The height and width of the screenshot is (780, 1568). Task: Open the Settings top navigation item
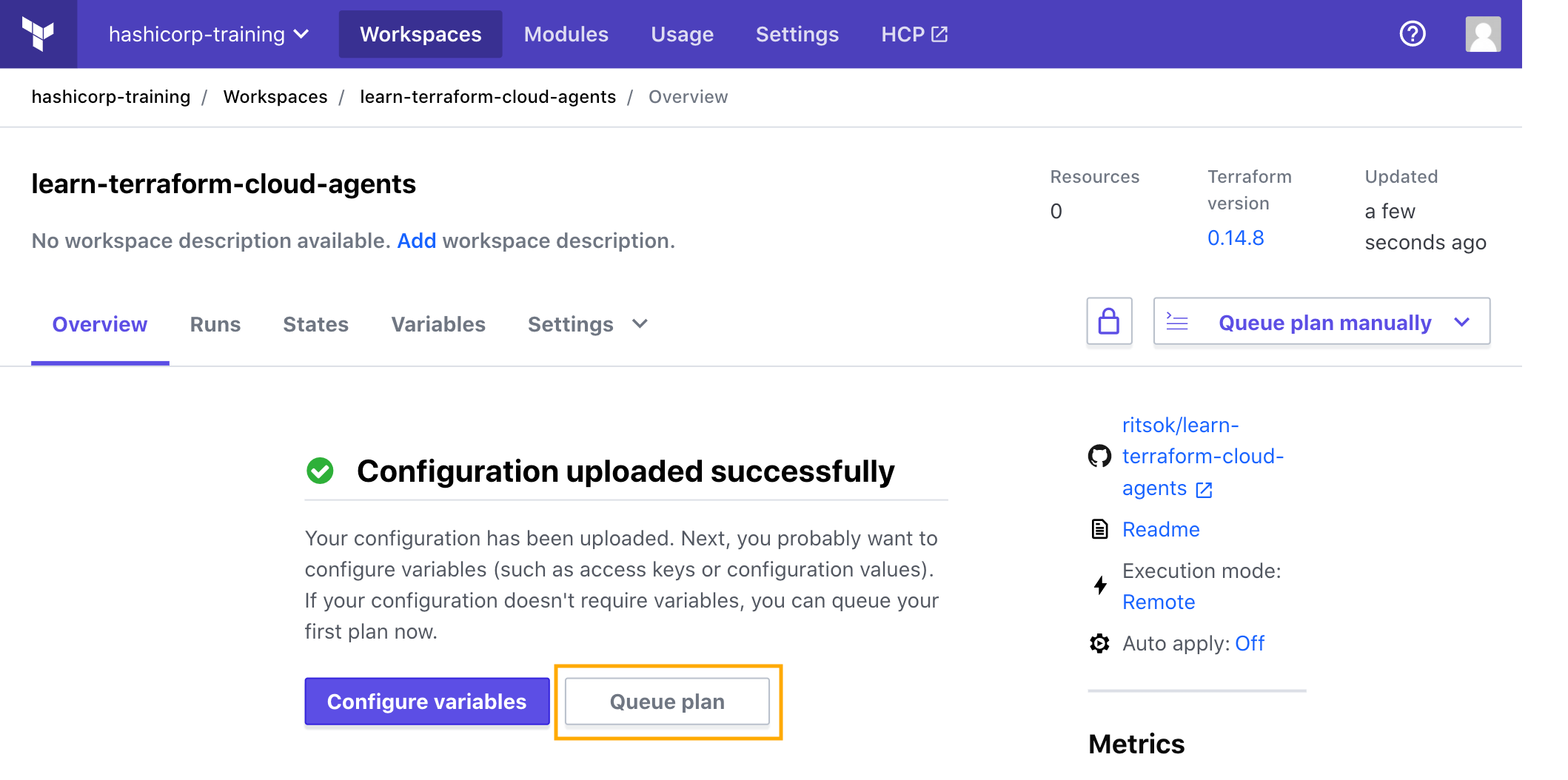[797, 34]
